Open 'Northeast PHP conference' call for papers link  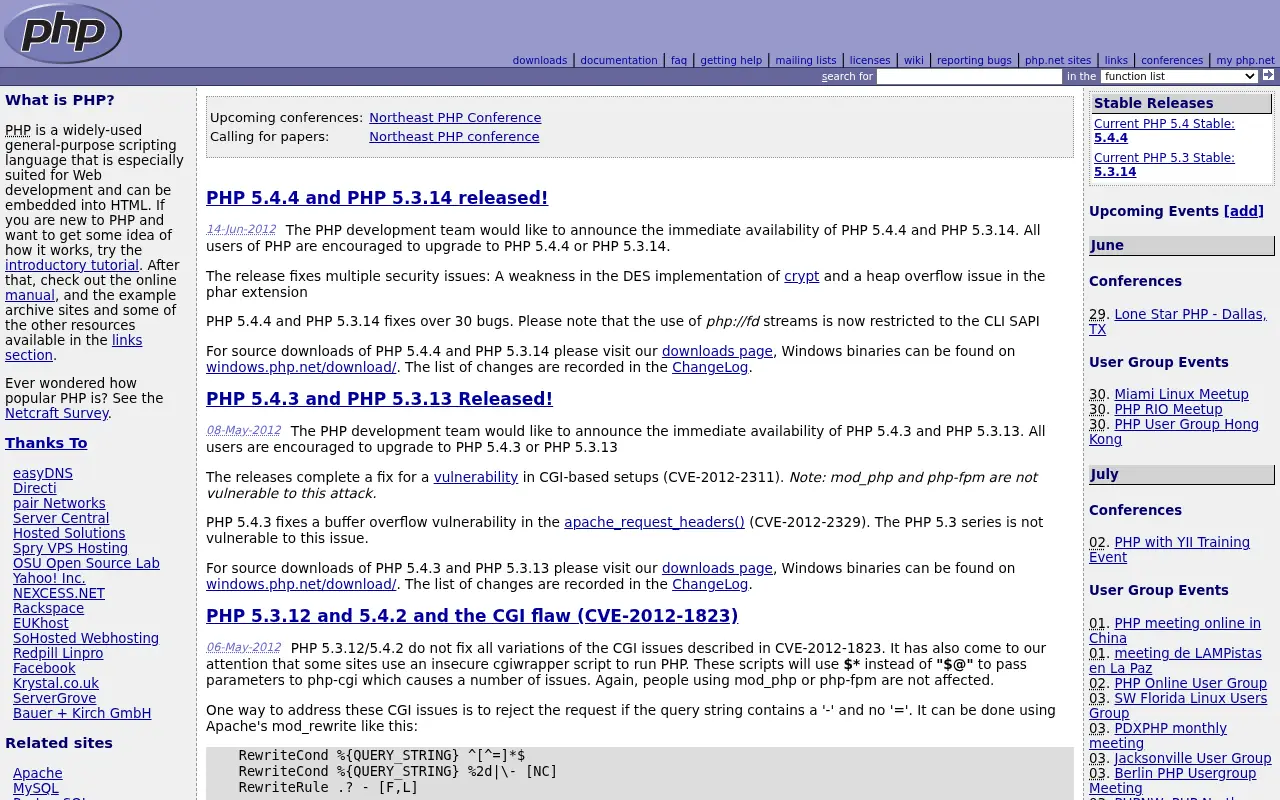[x=454, y=136]
